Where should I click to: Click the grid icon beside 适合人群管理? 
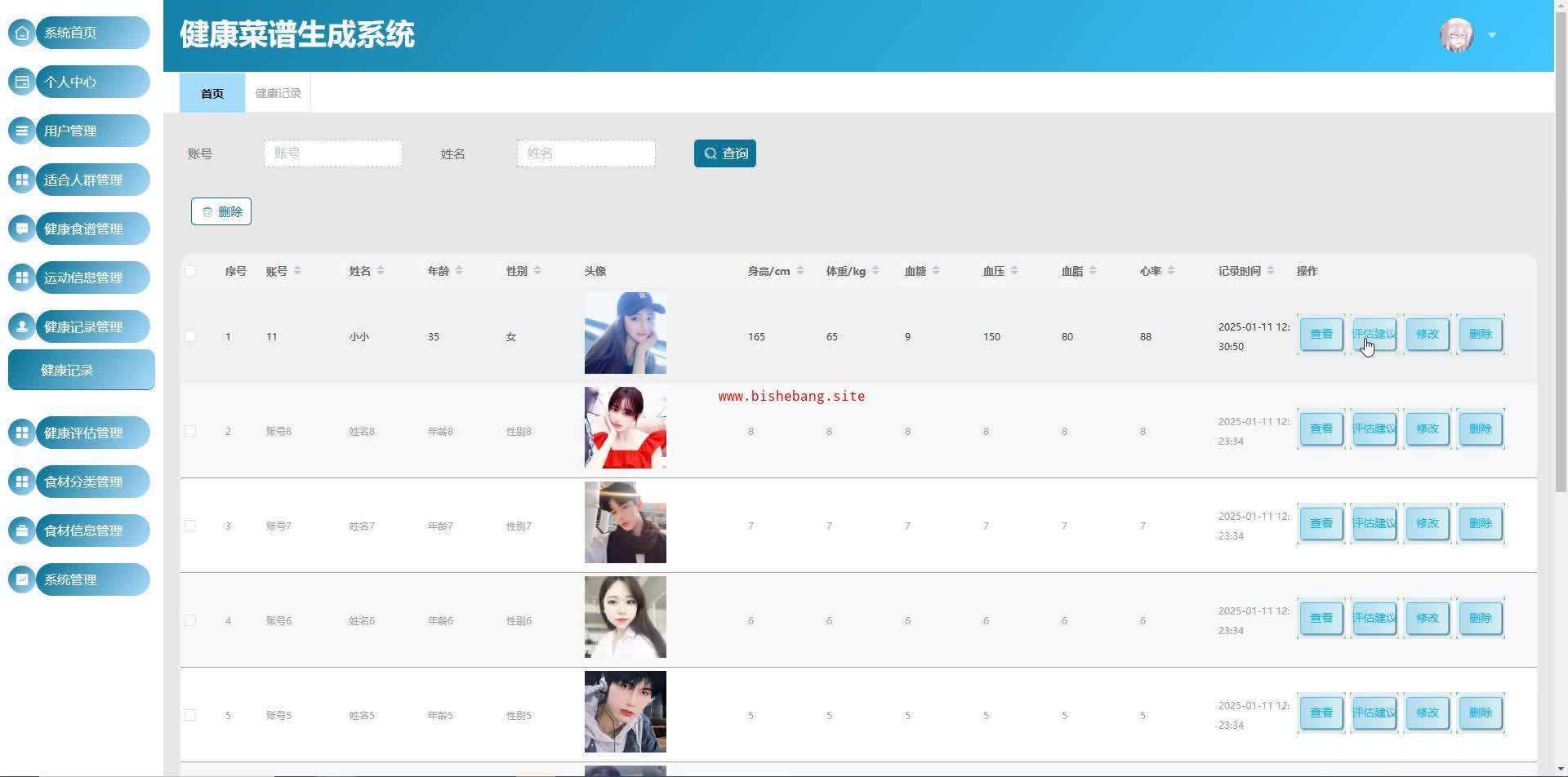[x=22, y=180]
